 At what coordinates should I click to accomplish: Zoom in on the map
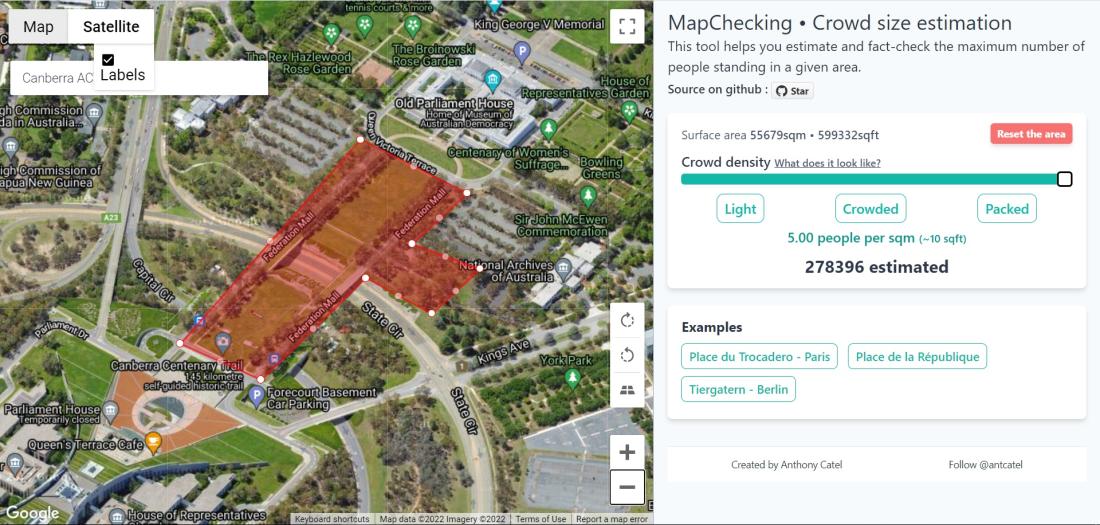(627, 452)
